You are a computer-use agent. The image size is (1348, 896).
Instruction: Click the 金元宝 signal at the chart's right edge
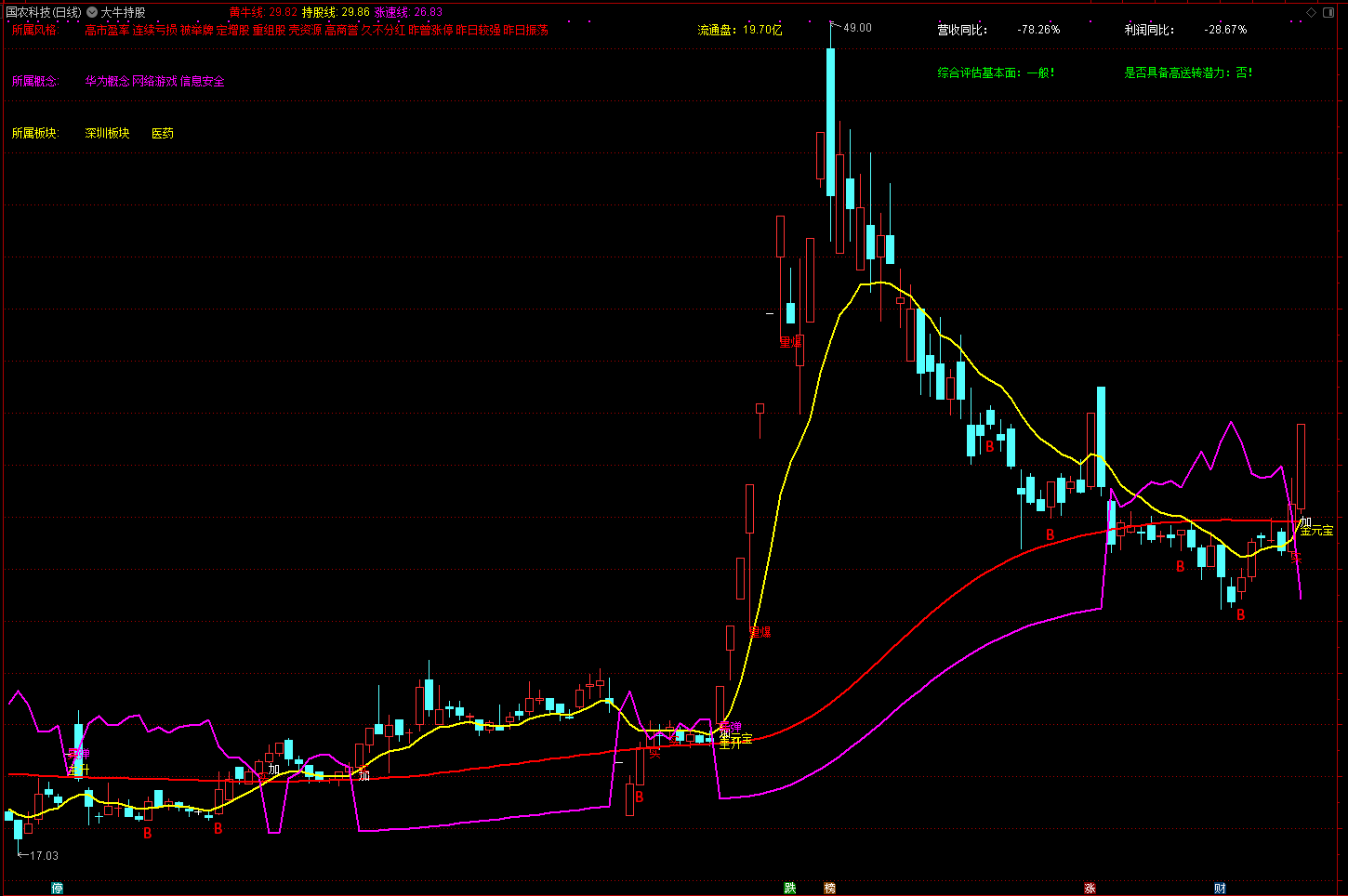pyautogui.click(x=1316, y=531)
